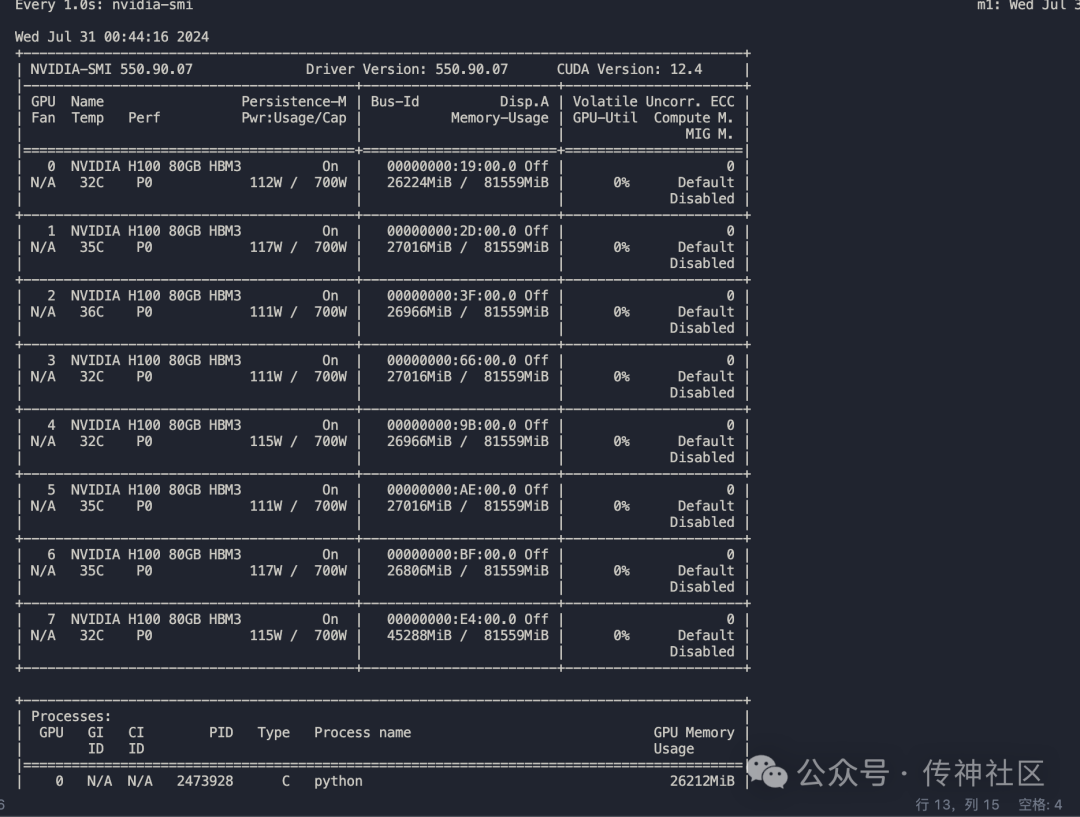The width and height of the screenshot is (1080, 817).
Task: Select bus ID '00000000:19:00.0' of GPU 0
Action: pyautogui.click(x=451, y=167)
